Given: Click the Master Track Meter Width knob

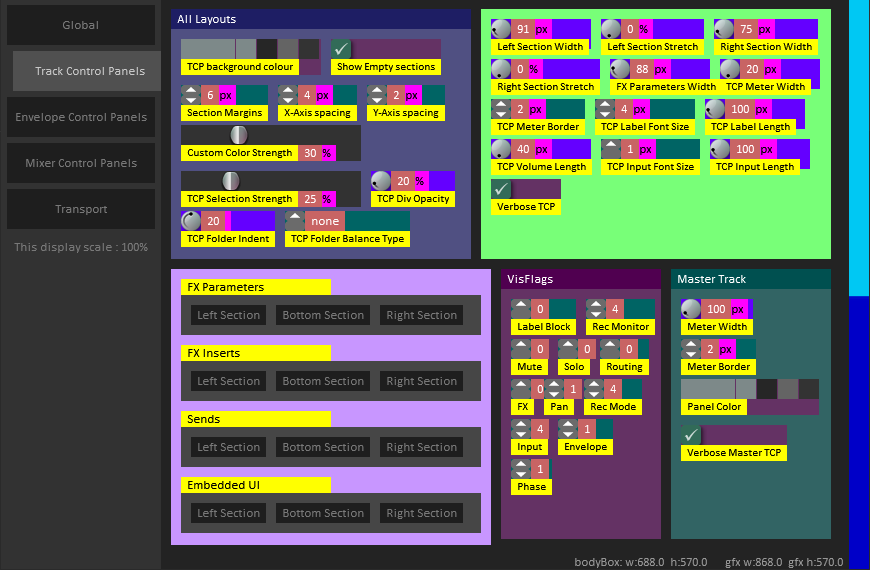Looking at the screenshot, I should tap(691, 309).
